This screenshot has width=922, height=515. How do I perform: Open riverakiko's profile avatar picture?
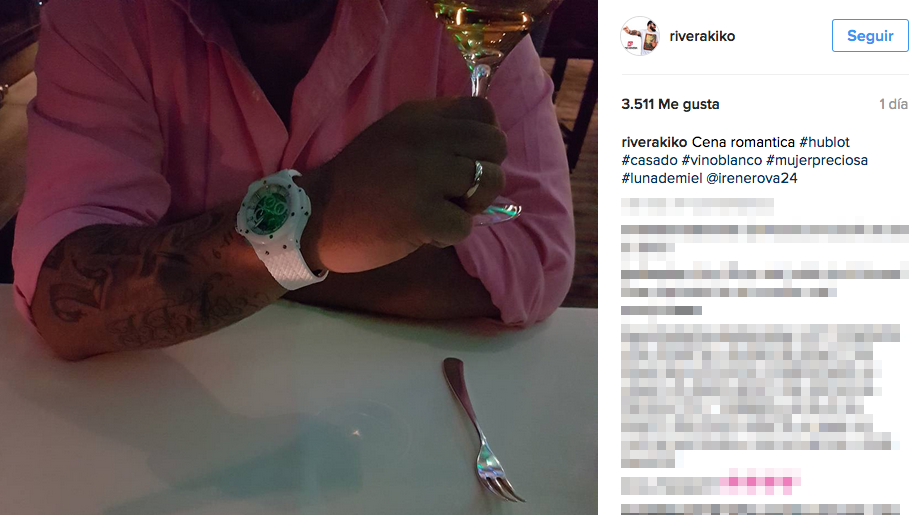tap(640, 36)
